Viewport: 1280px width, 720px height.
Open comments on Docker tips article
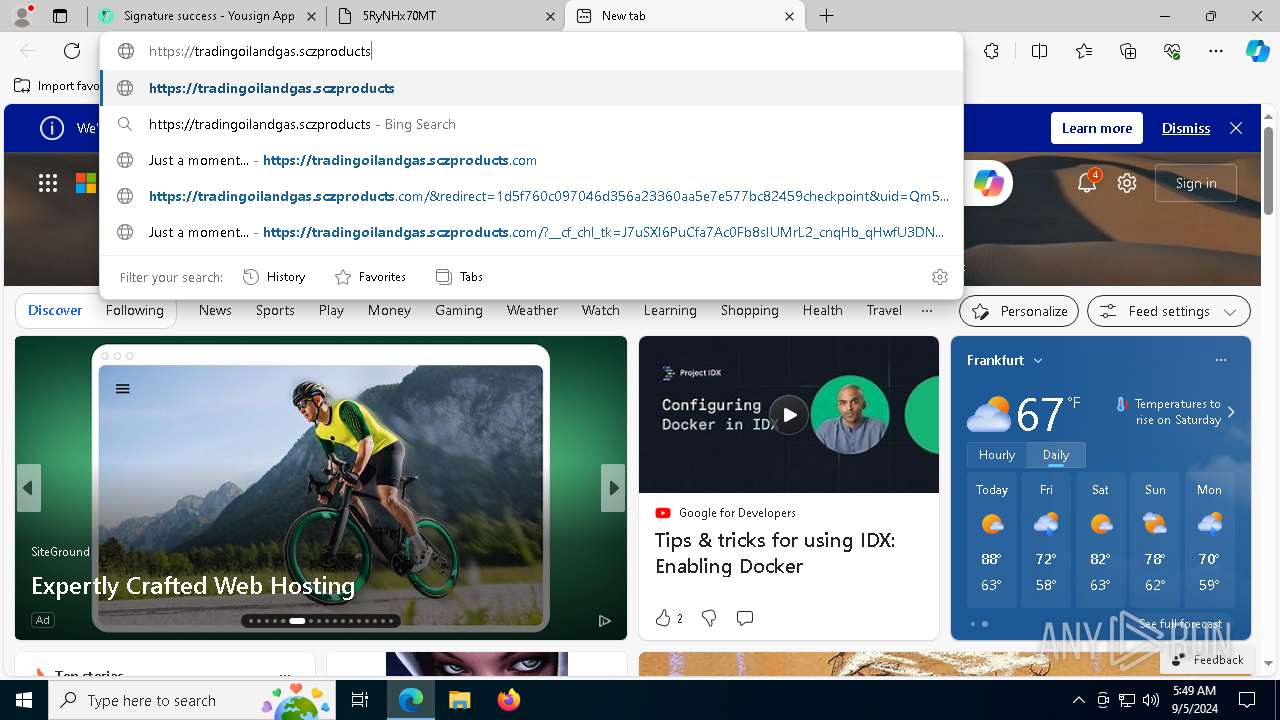pyautogui.click(x=744, y=618)
